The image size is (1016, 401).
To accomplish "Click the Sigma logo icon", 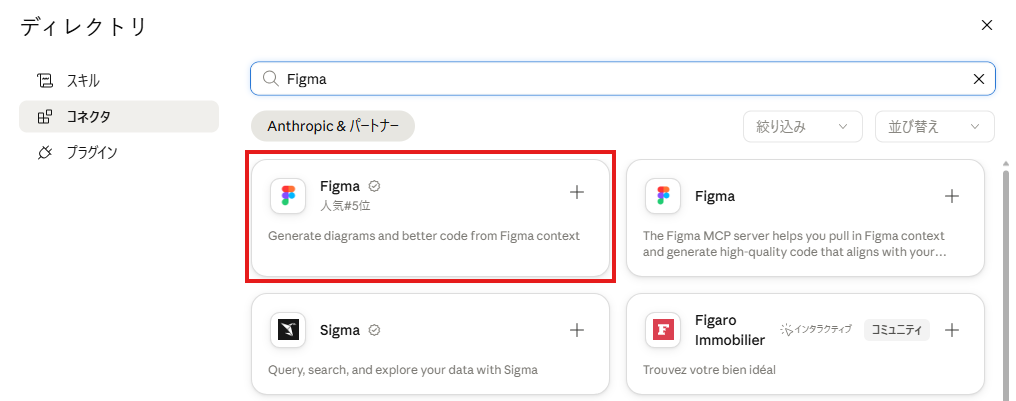I will [288, 330].
